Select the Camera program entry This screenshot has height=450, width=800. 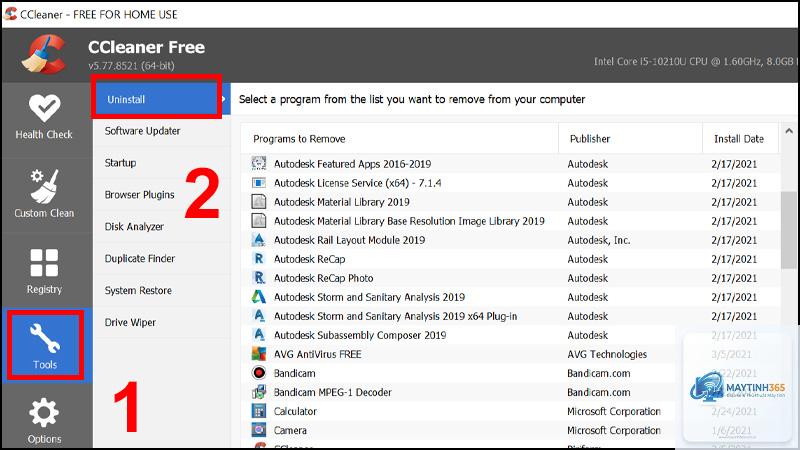(x=510, y=431)
